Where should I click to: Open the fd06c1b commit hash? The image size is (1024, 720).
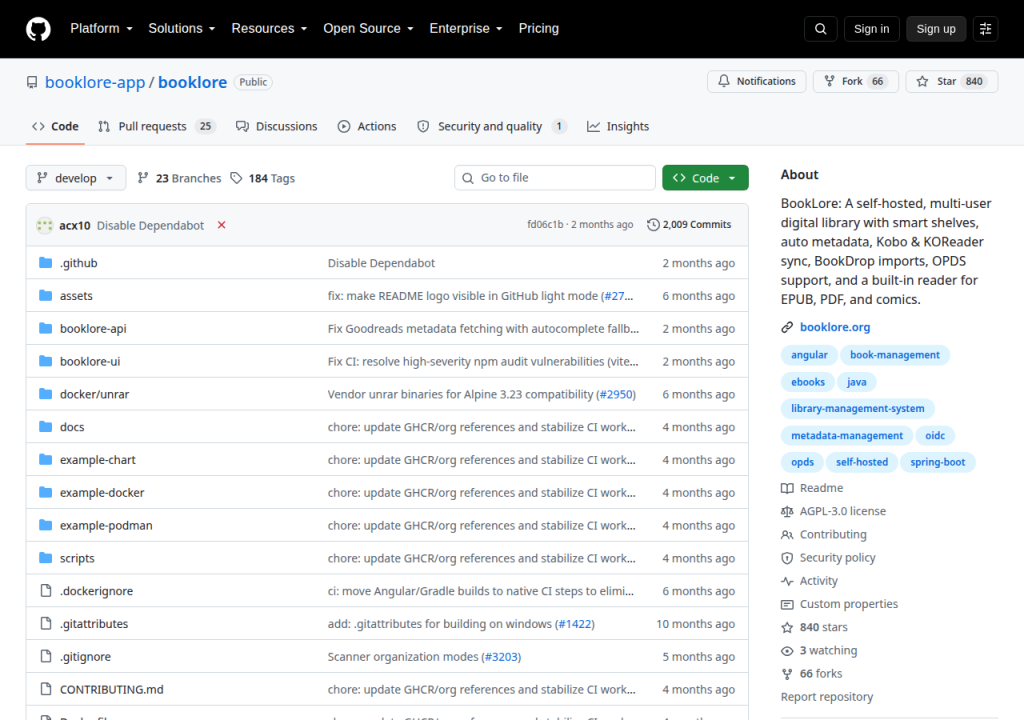point(545,224)
